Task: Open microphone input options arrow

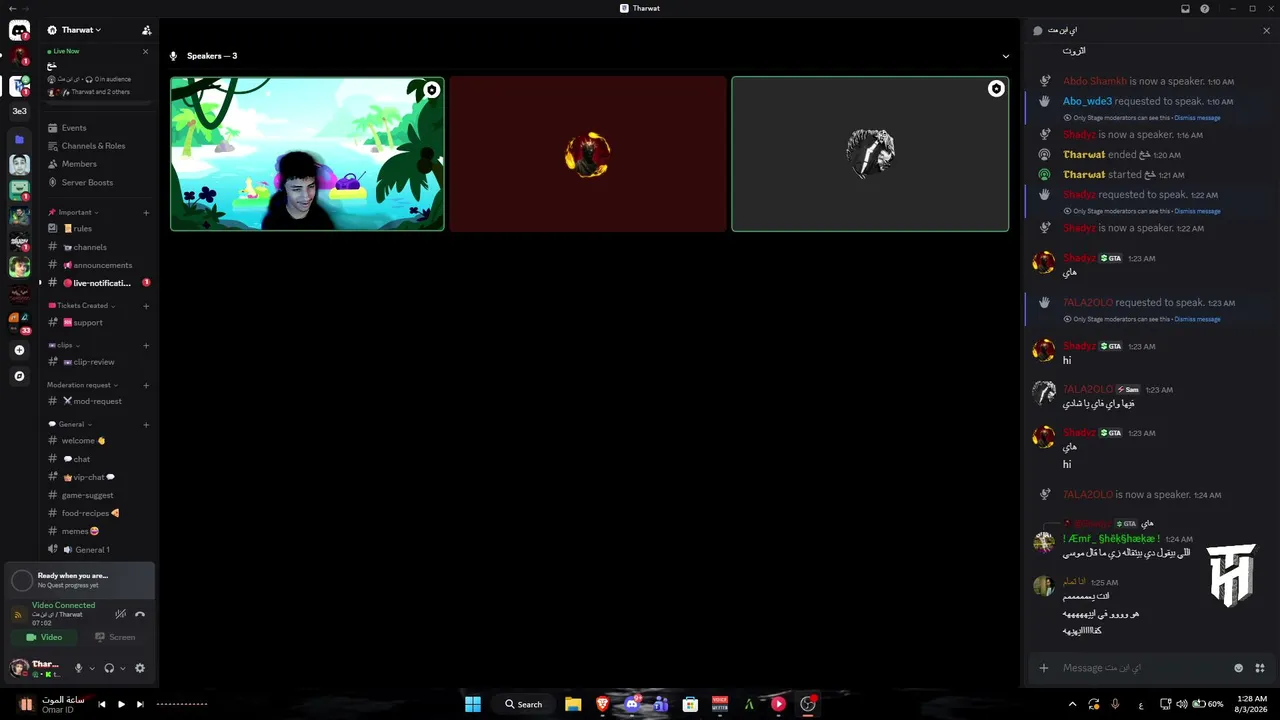Action: click(92, 668)
